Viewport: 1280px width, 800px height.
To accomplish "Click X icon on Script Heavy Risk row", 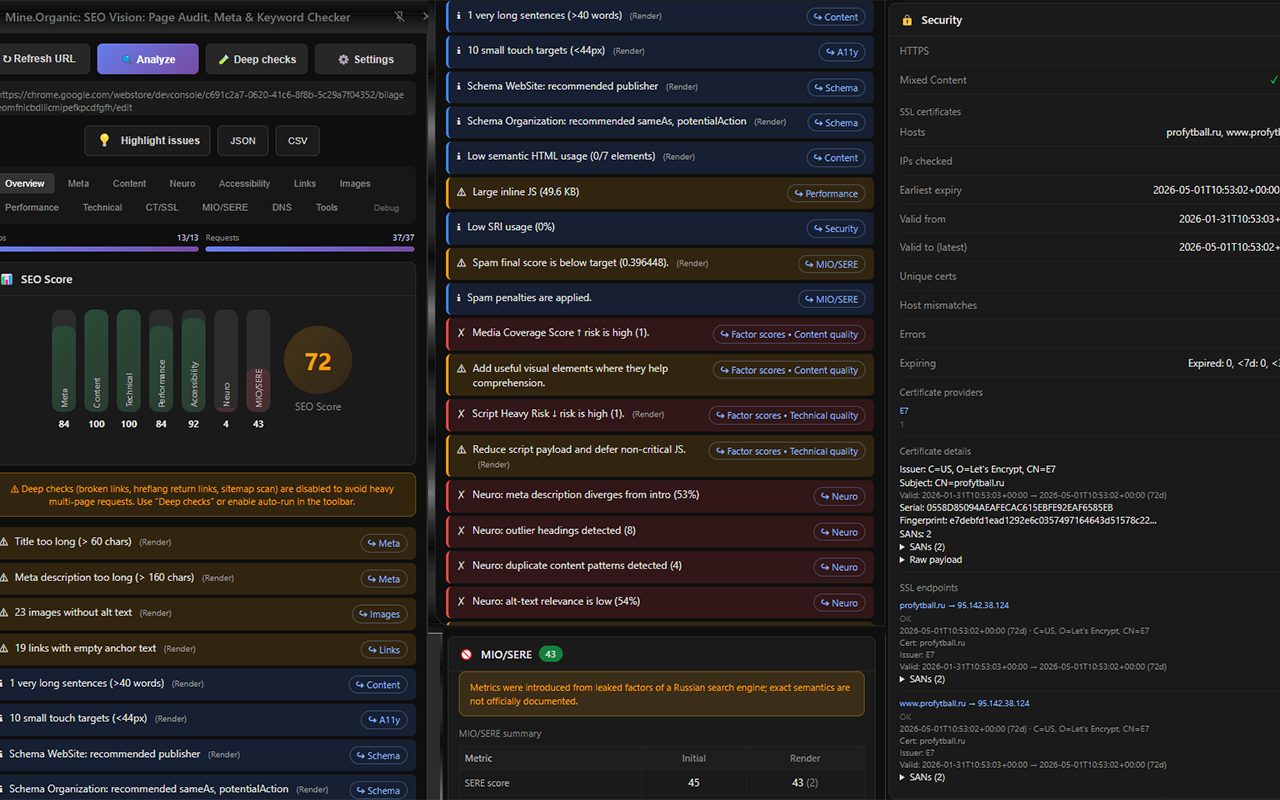I will click(x=461, y=414).
